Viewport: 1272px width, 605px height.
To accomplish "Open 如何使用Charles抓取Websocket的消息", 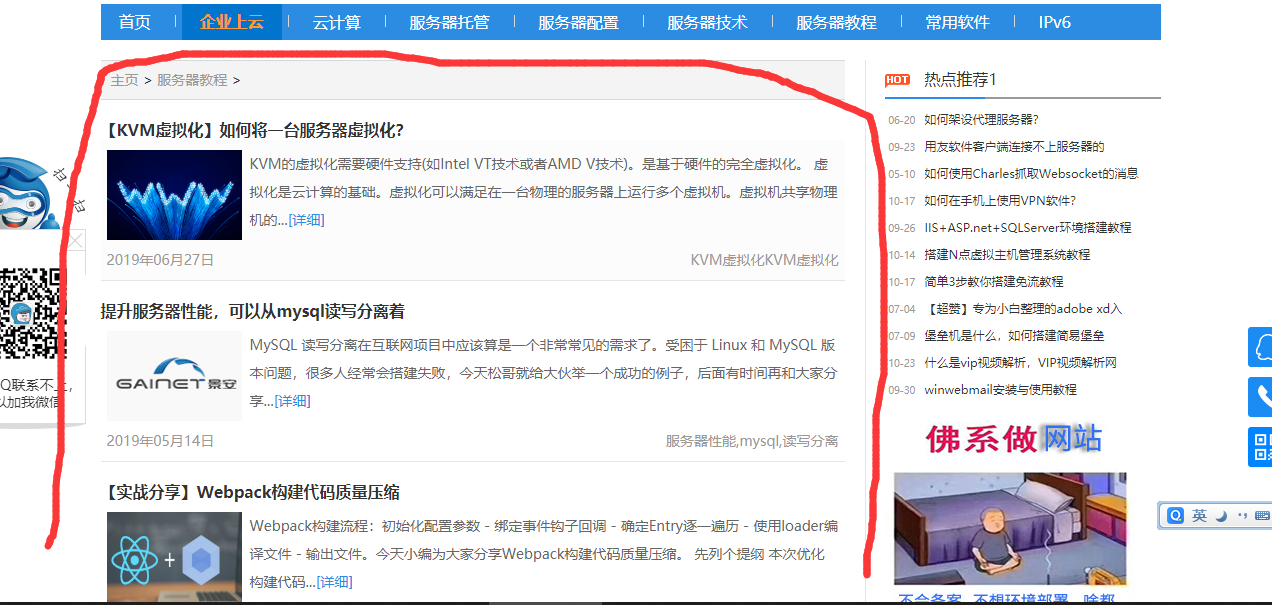I will [1031, 174].
